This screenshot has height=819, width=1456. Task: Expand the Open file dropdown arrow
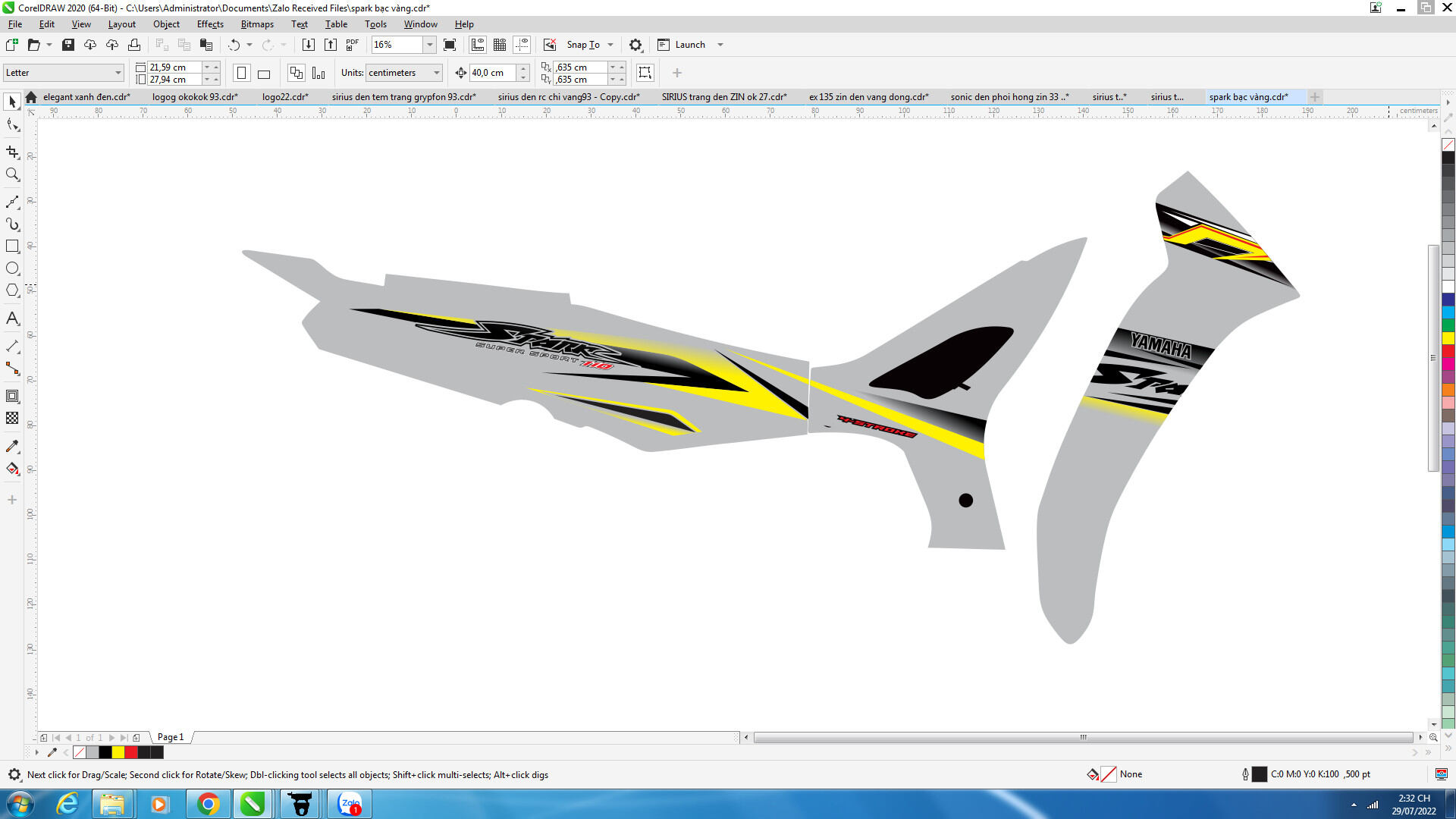coord(49,45)
